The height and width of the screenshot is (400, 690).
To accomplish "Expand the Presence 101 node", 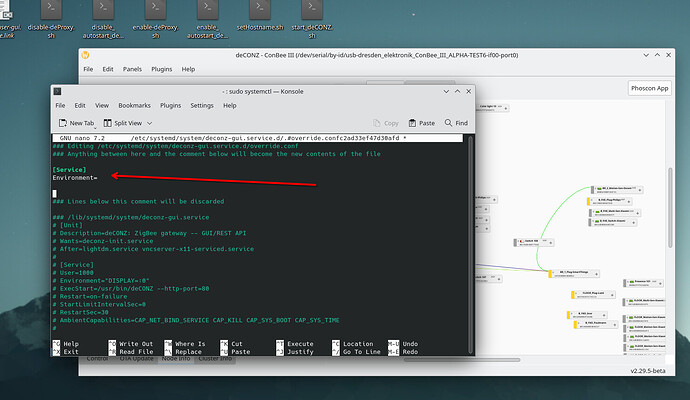I will coord(660,283).
